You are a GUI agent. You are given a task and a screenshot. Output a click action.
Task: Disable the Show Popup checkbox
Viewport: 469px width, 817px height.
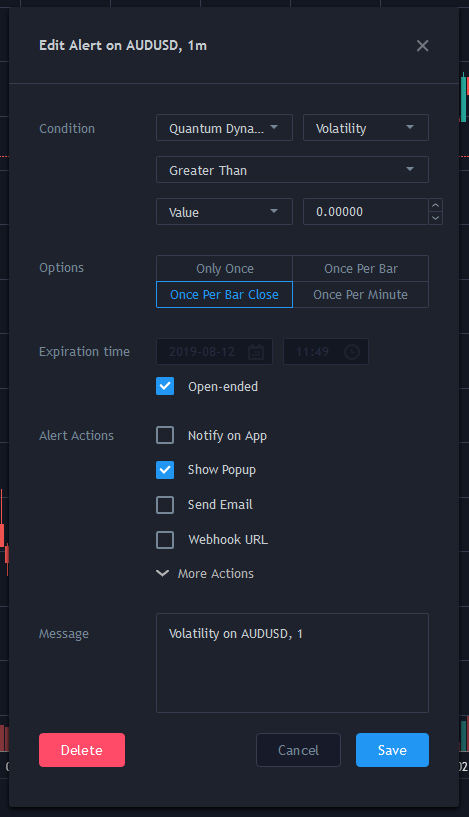coord(165,470)
